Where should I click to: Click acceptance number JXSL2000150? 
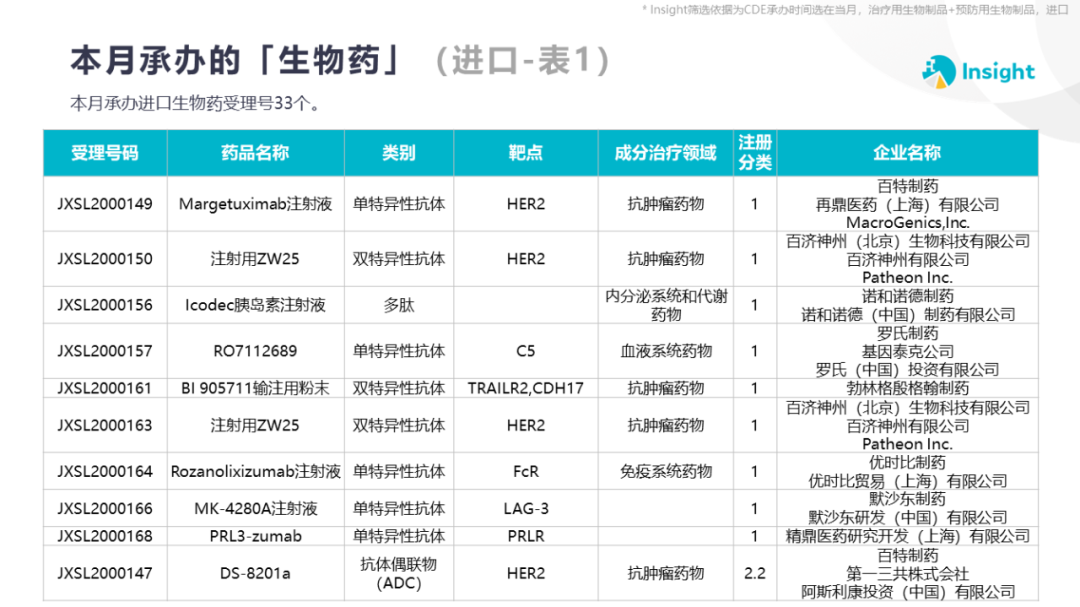[x=105, y=259]
